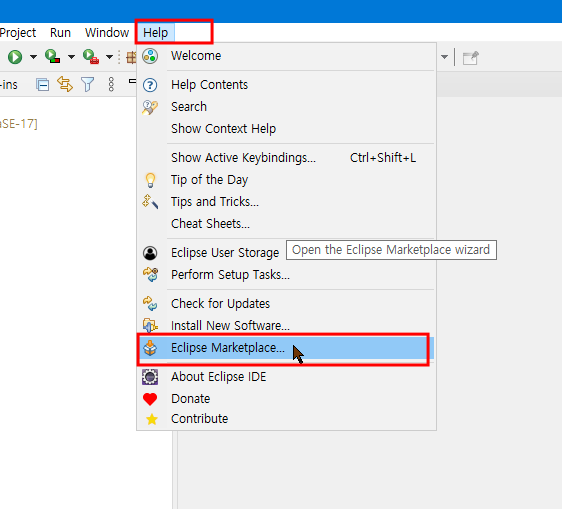Click the Help menu in menu bar
This screenshot has width=562, height=509.
[x=156, y=33]
